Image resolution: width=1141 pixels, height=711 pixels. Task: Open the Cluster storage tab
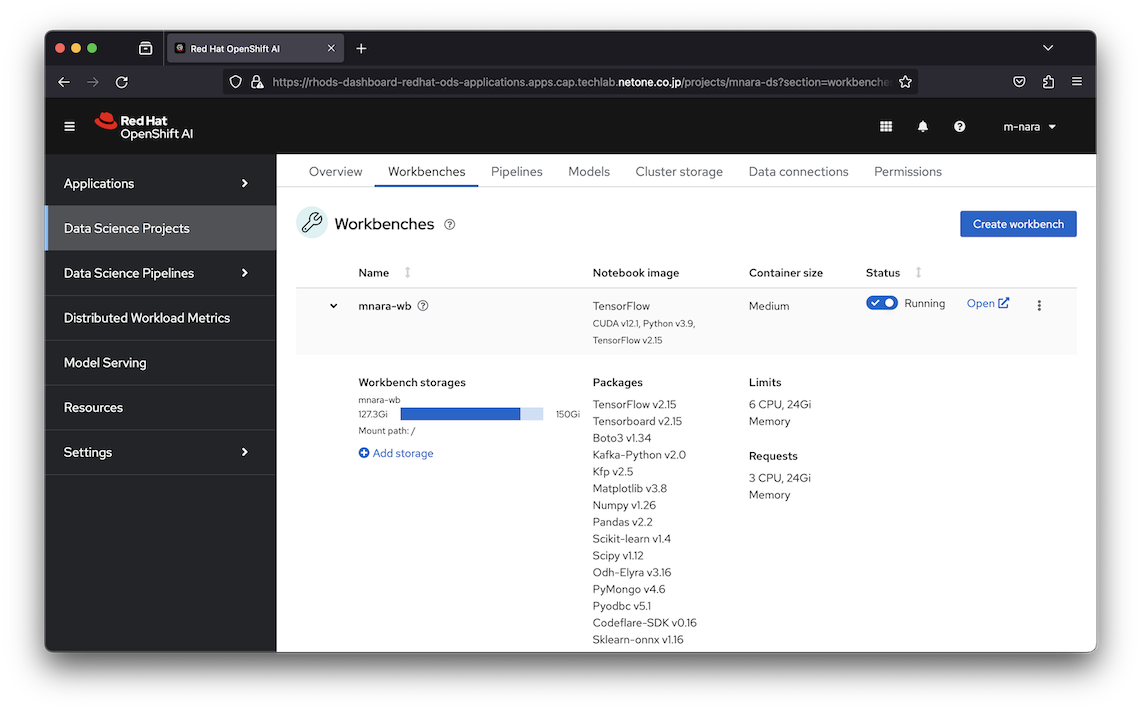[x=679, y=172]
